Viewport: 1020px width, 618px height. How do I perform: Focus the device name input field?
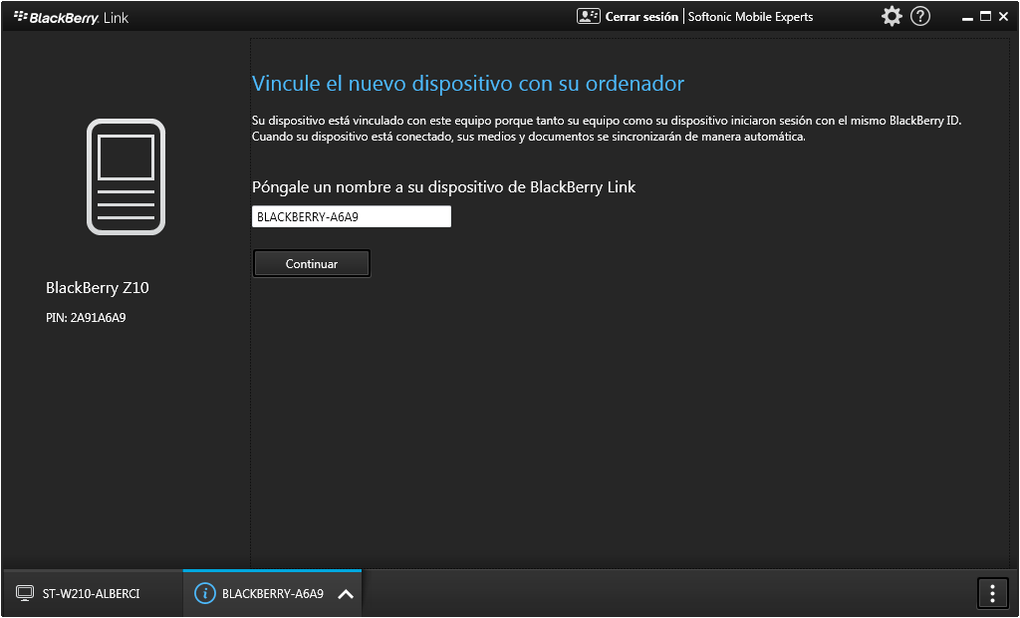(351, 217)
